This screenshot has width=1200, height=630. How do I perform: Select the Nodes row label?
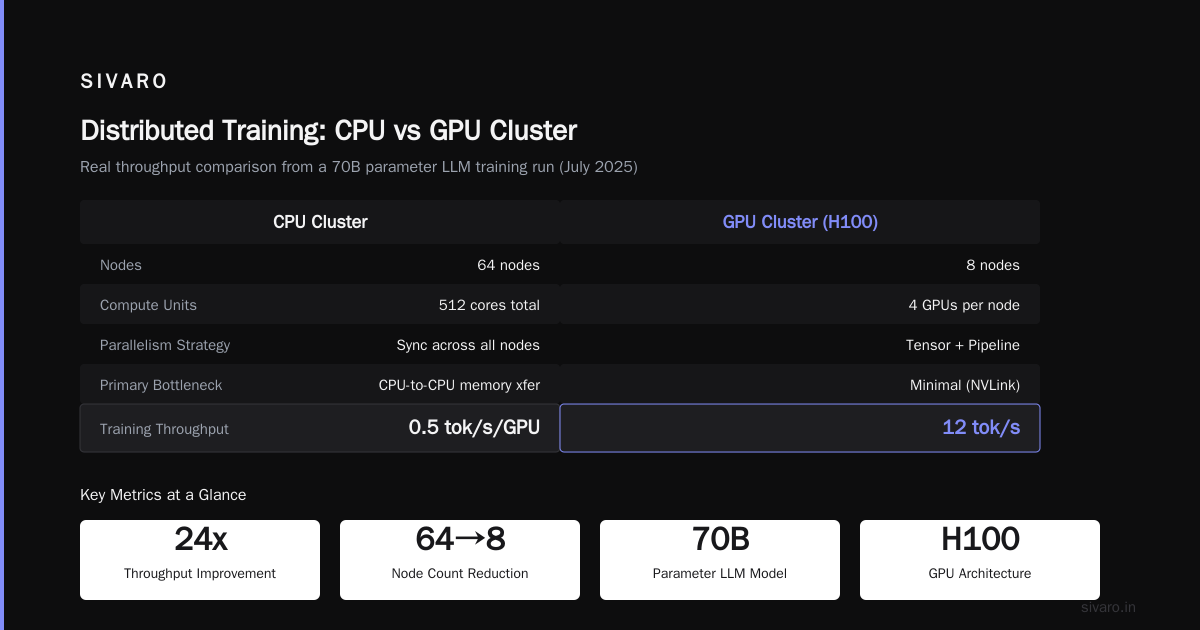121,265
